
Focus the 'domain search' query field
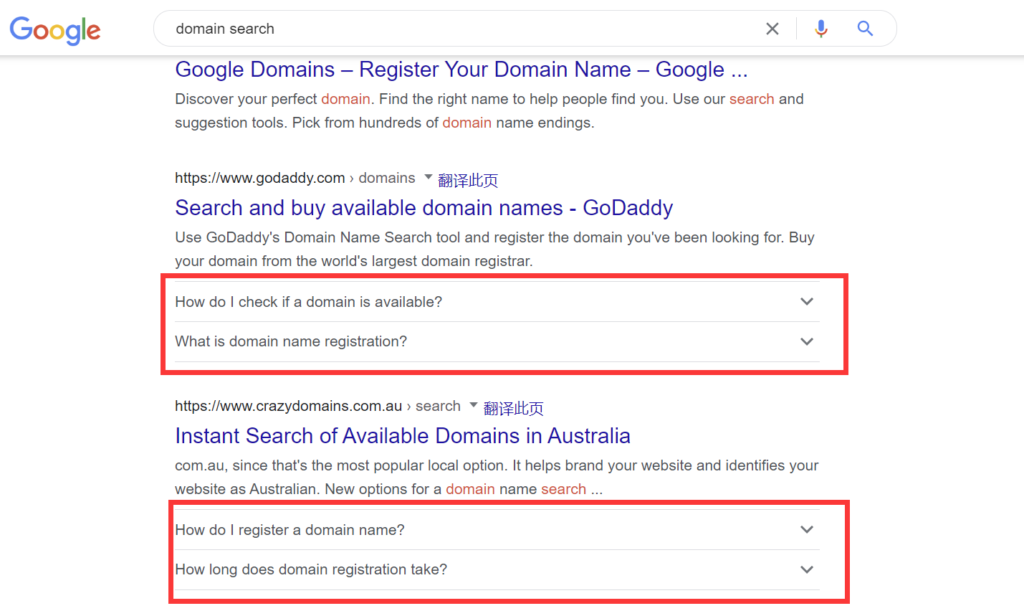tap(450, 29)
